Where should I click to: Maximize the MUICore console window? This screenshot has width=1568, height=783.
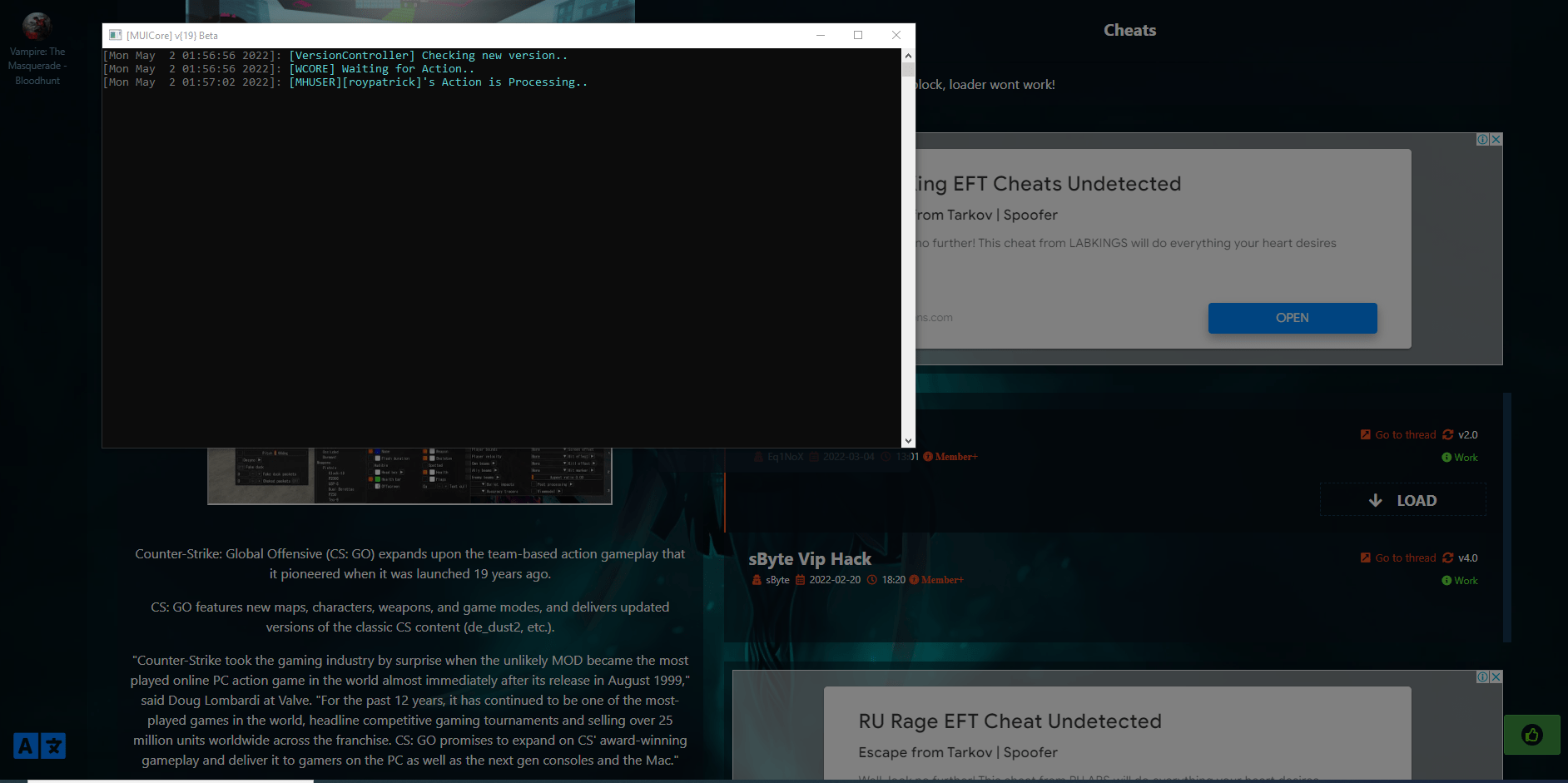858,35
